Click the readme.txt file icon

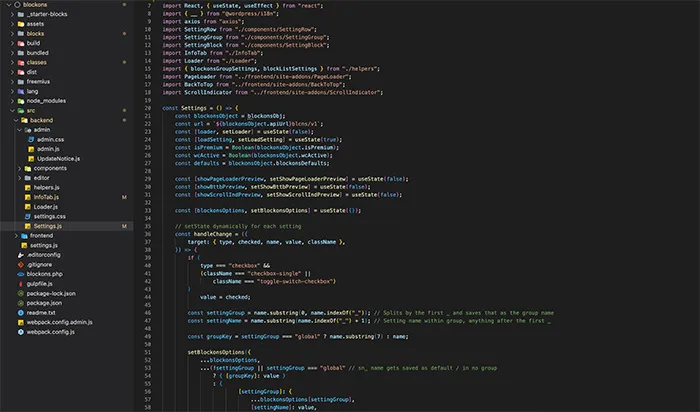click(21, 313)
